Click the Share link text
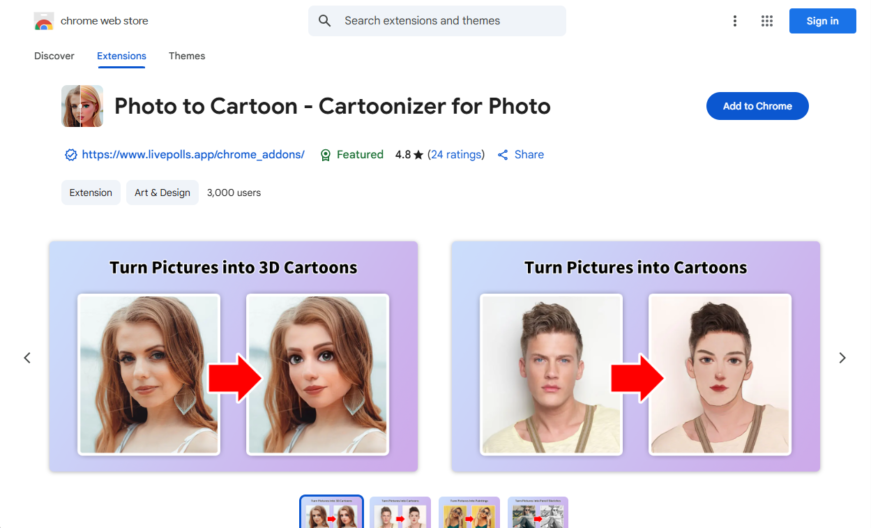 (529, 155)
